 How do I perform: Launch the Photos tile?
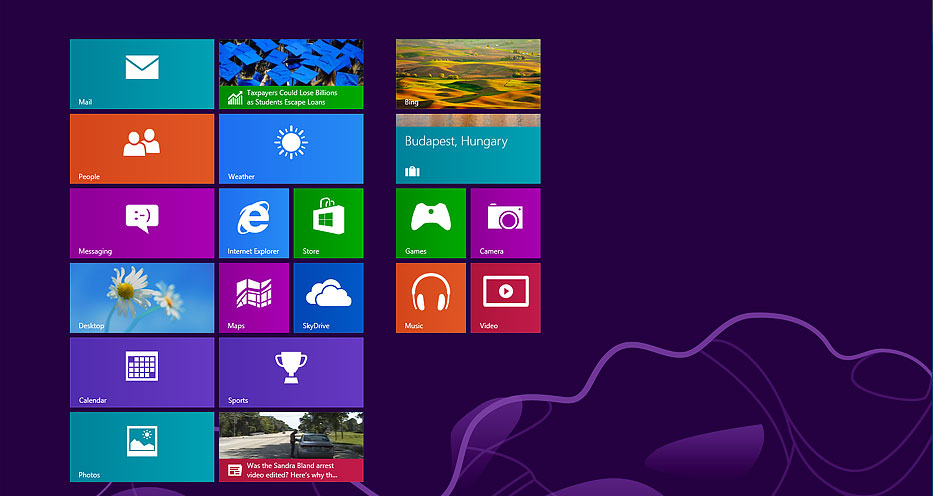pyautogui.click(x=142, y=447)
